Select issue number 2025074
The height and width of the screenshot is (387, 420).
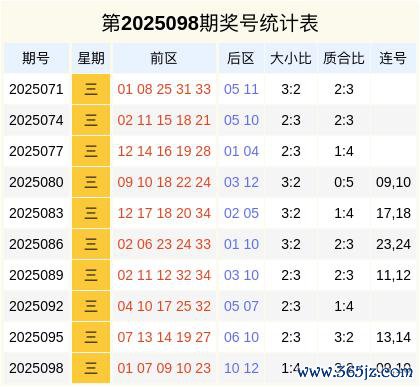[x=36, y=120]
